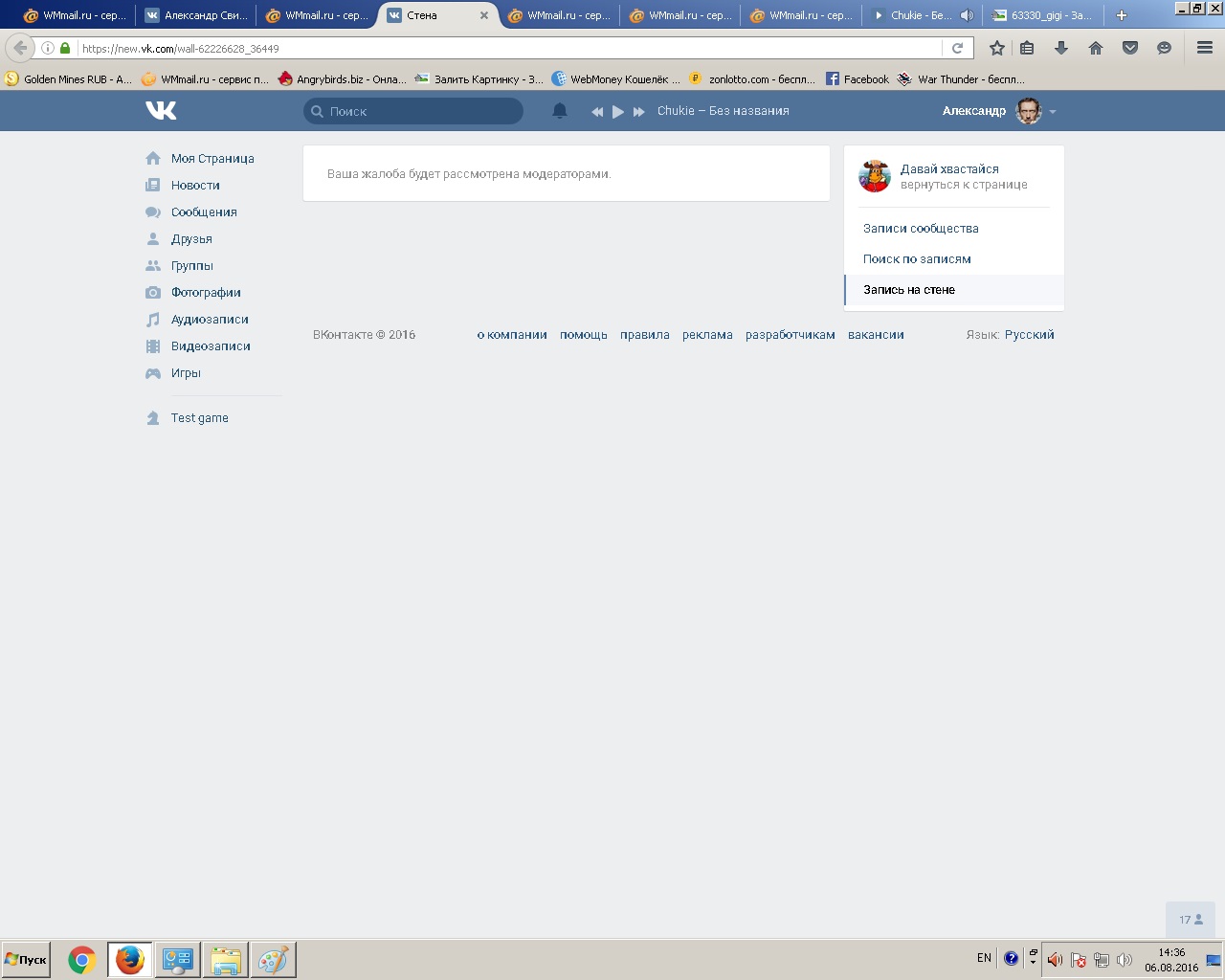This screenshot has width=1225, height=980.
Task: Open Firefox hamburger menu
Action: (1205, 48)
